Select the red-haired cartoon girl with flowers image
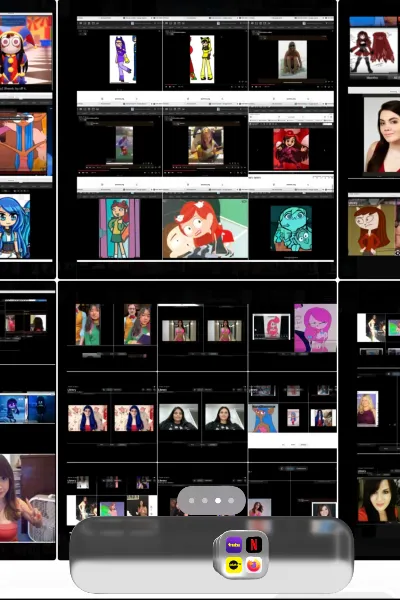 206,228
